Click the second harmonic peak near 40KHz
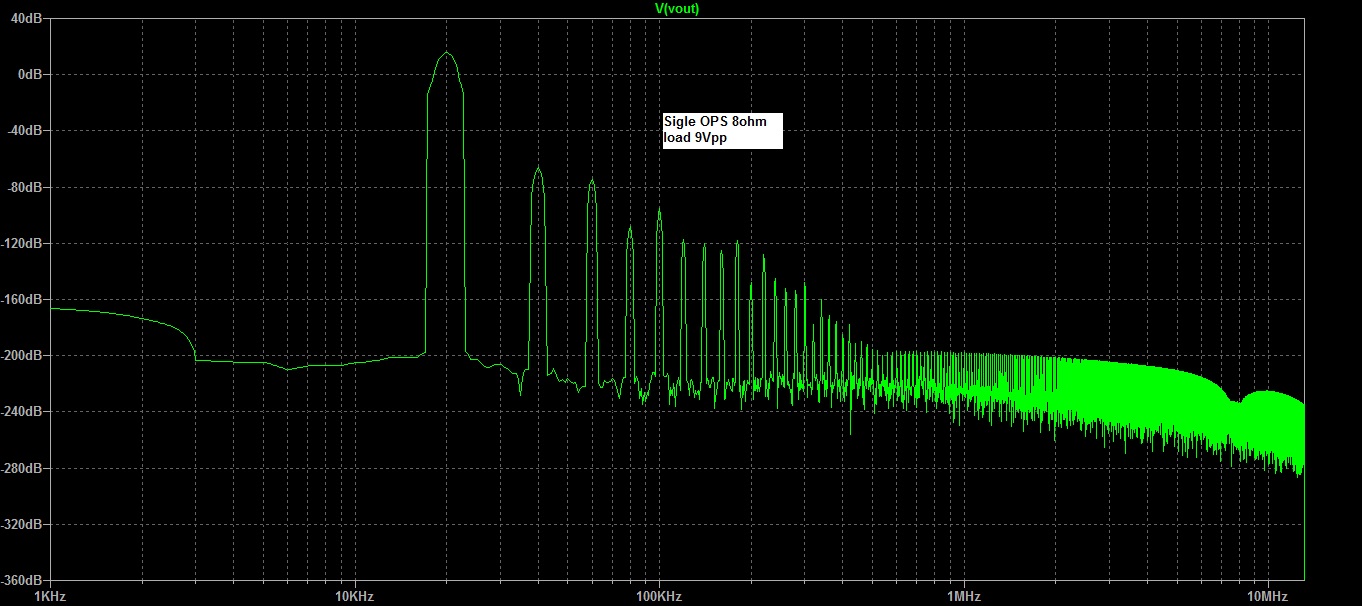 538,170
